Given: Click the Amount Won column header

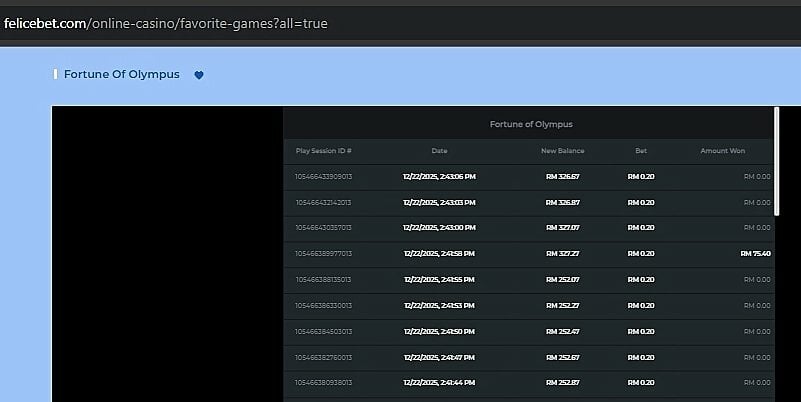Looking at the screenshot, I should coord(722,151).
